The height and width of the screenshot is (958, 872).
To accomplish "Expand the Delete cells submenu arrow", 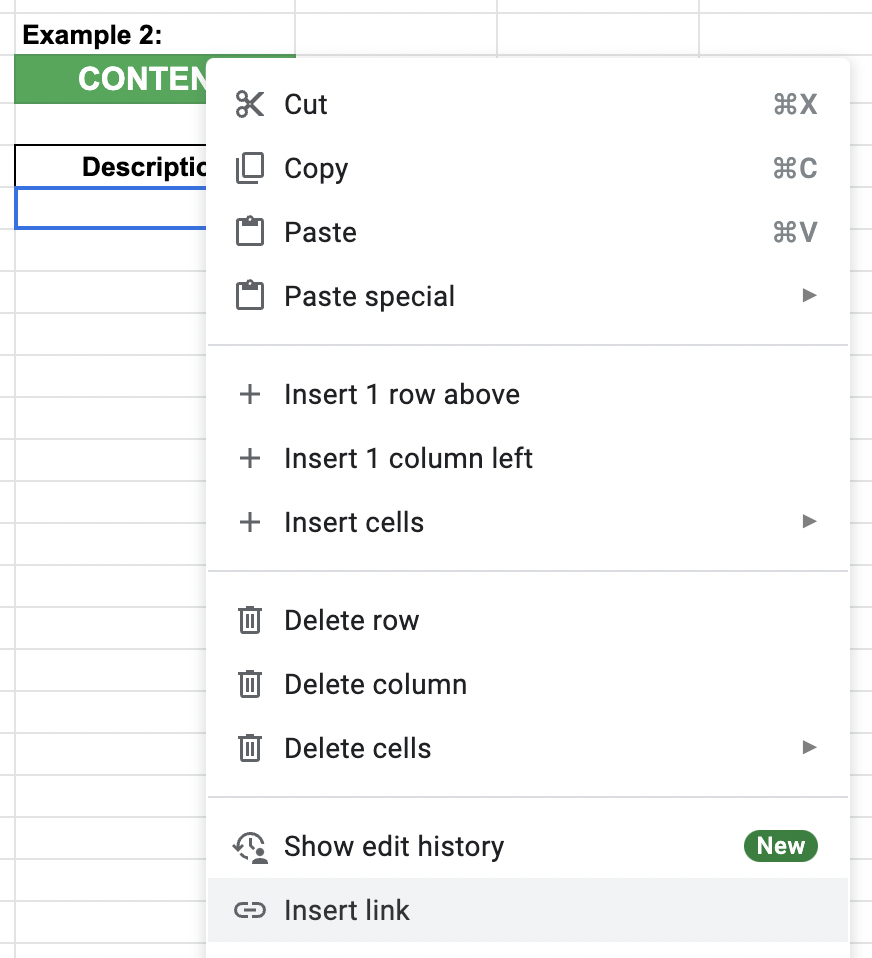I will 808,748.
